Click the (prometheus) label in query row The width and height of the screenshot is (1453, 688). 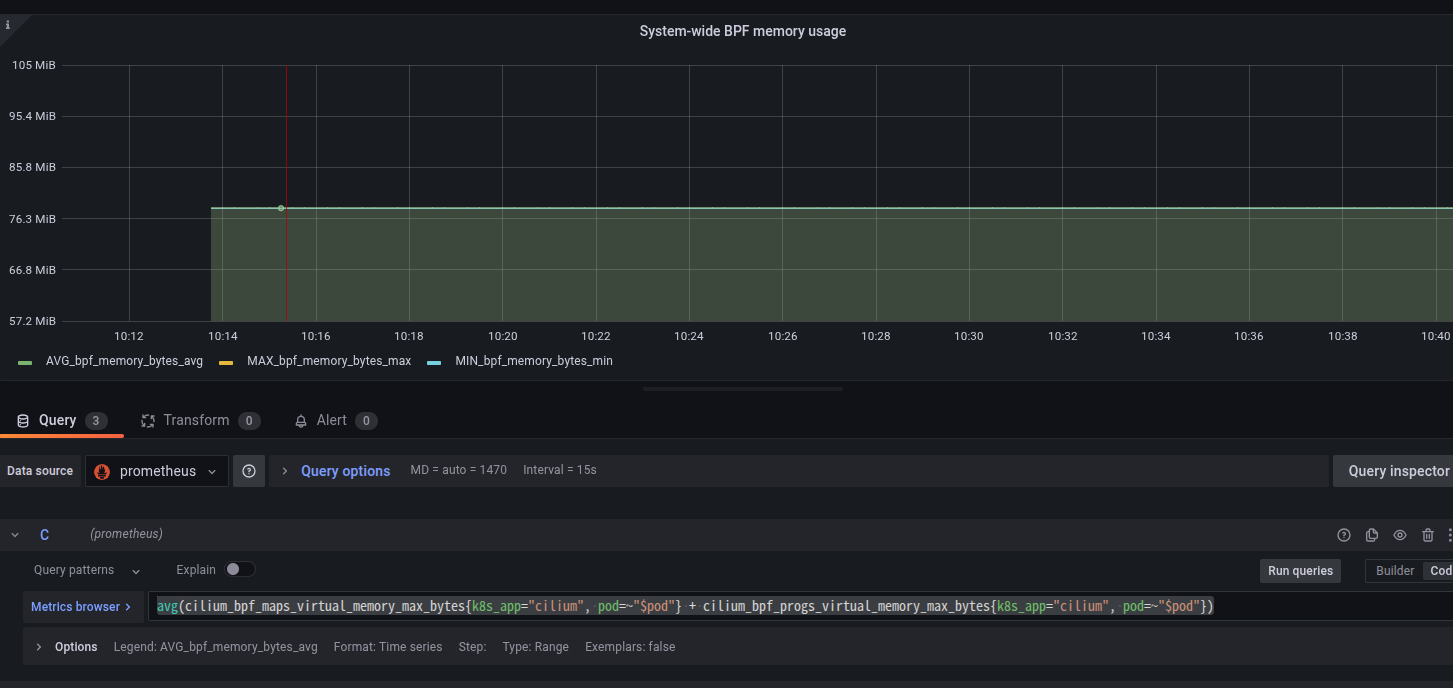(126, 534)
